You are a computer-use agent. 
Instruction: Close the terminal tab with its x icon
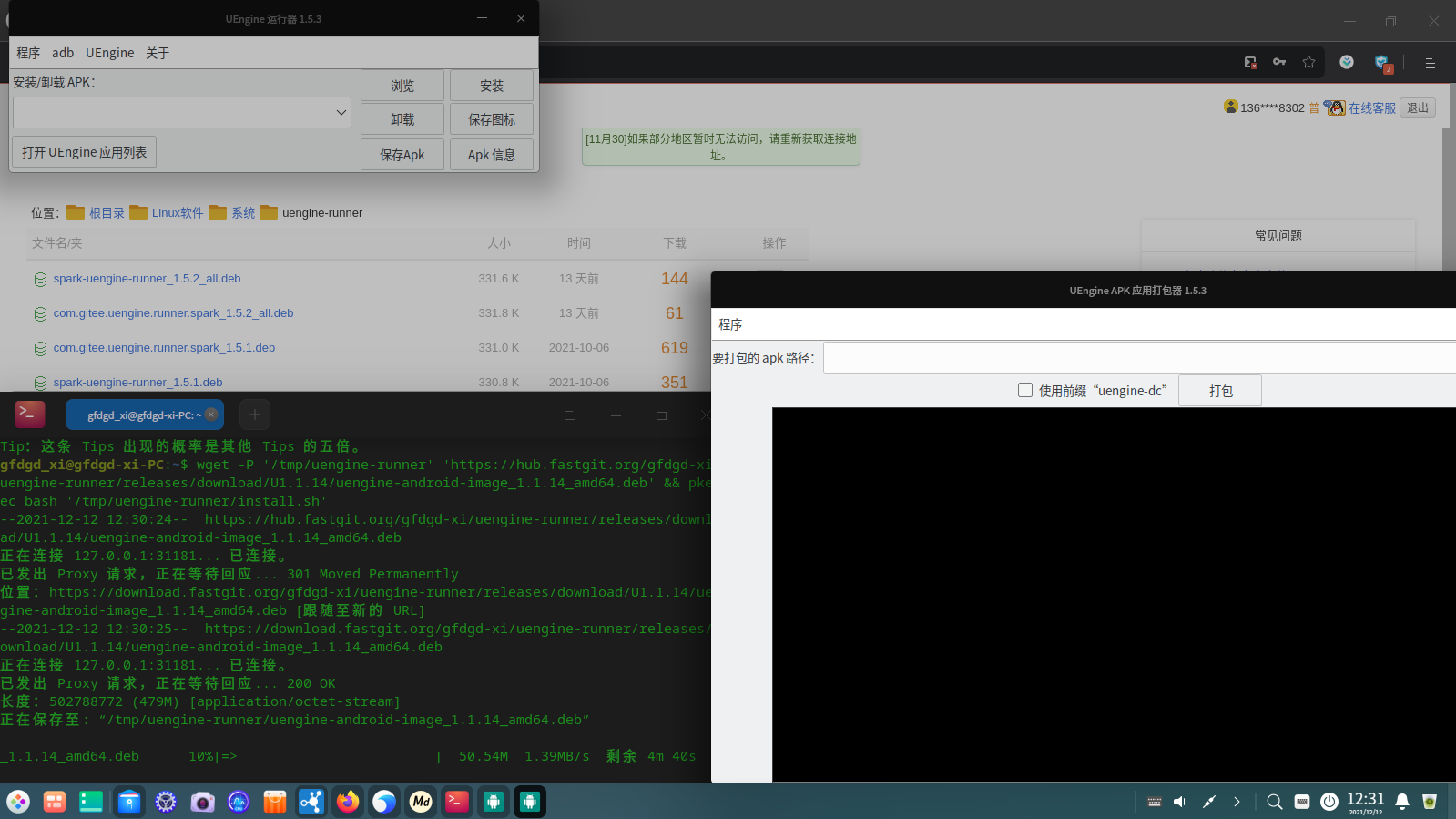(211, 415)
